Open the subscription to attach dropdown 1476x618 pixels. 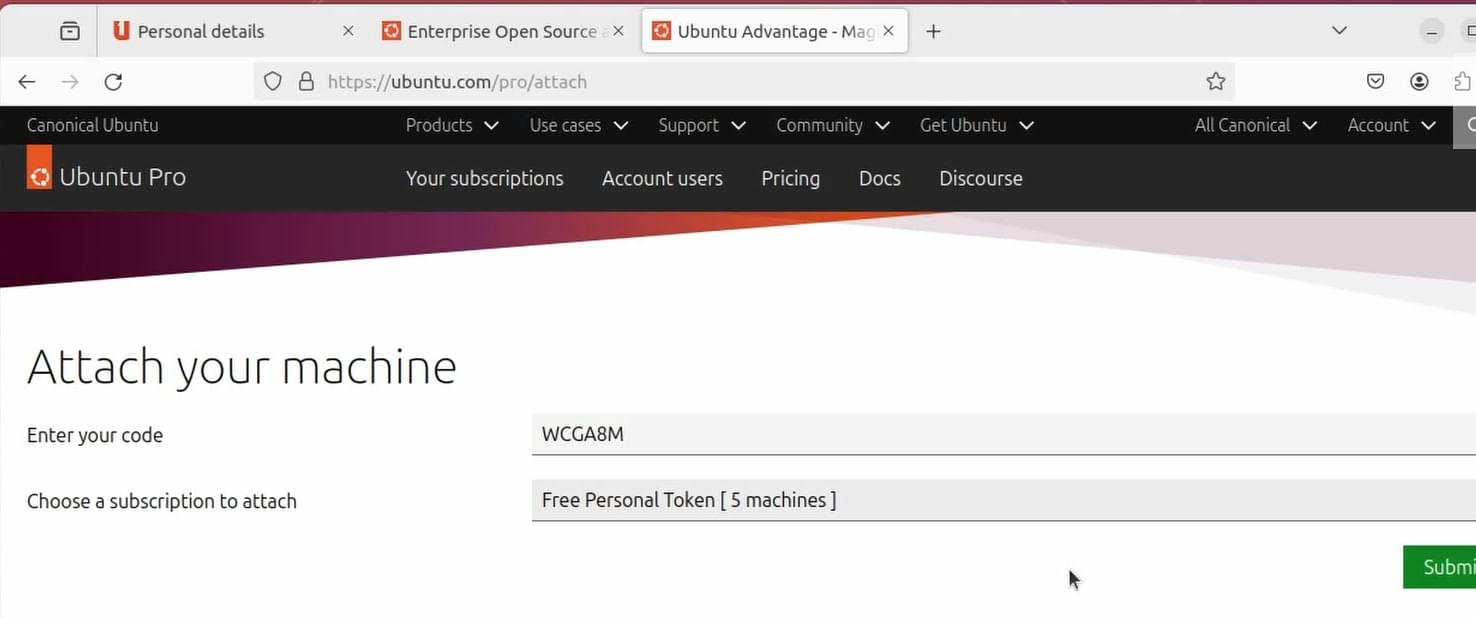(1003, 500)
